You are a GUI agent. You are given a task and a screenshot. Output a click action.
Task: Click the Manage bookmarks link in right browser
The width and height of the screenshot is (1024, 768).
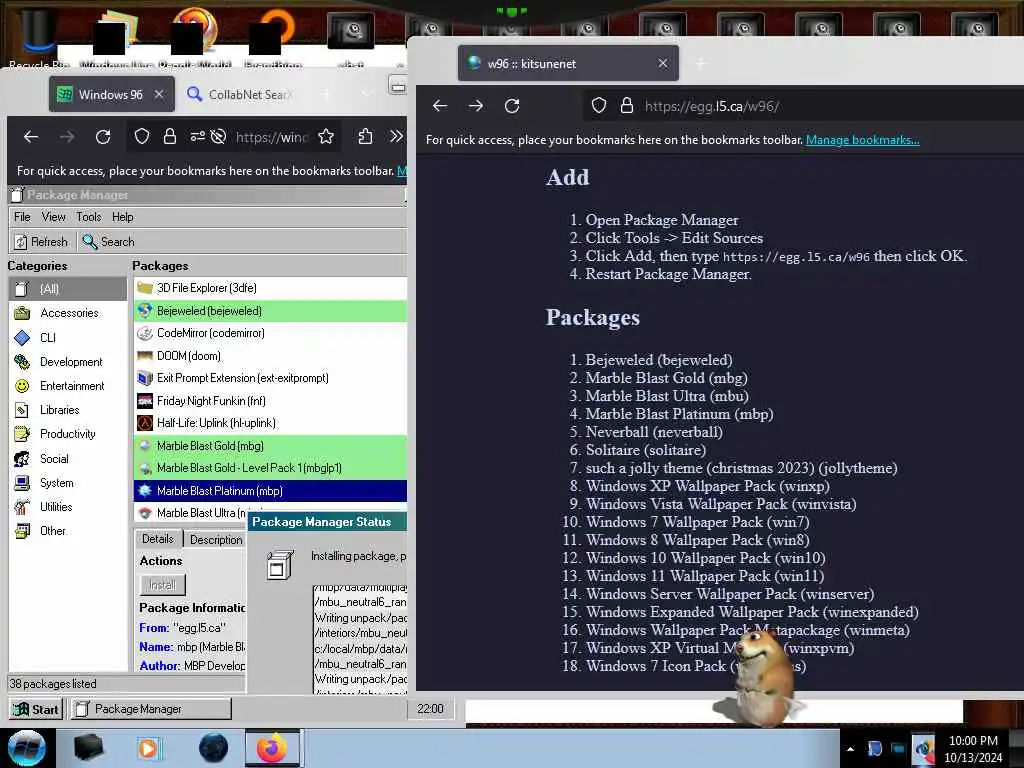coord(862,140)
